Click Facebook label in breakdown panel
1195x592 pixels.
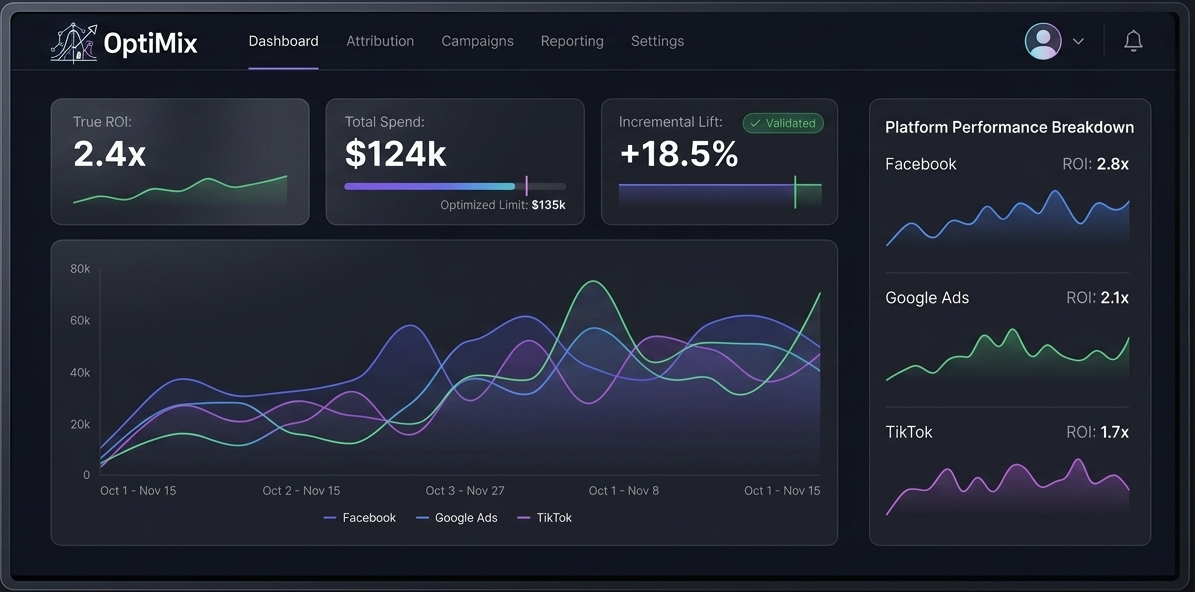[921, 164]
